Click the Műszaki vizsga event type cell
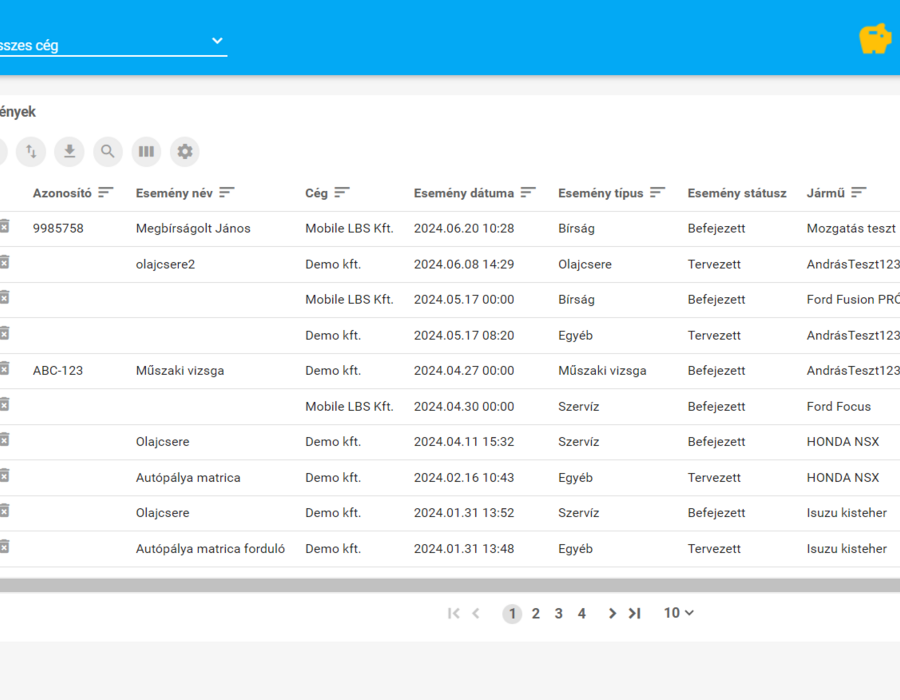Screen dimensions: 900x700 [602, 371]
